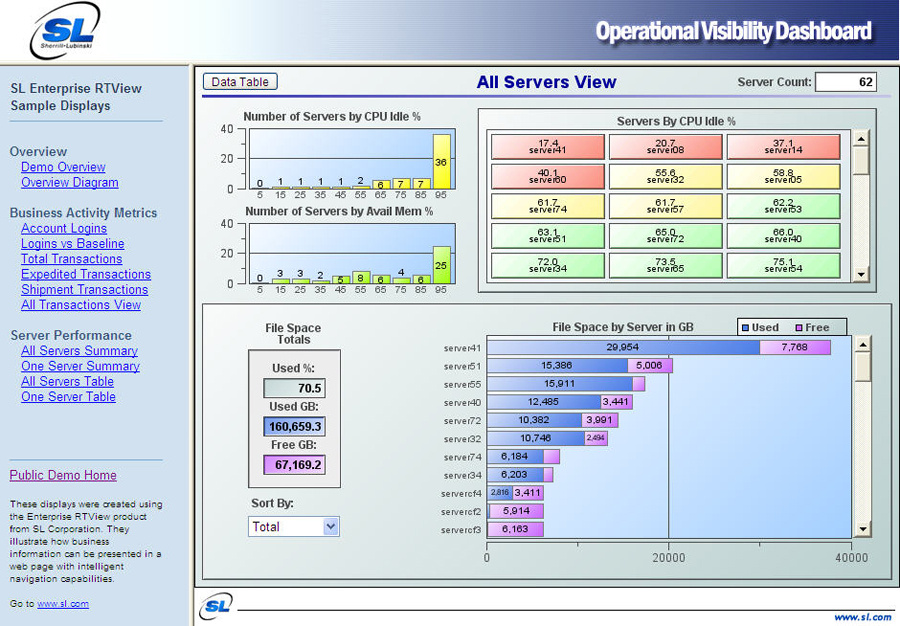Open the server14 tile showing 37.1
Viewport: 900px width, 626px height.
783,147
